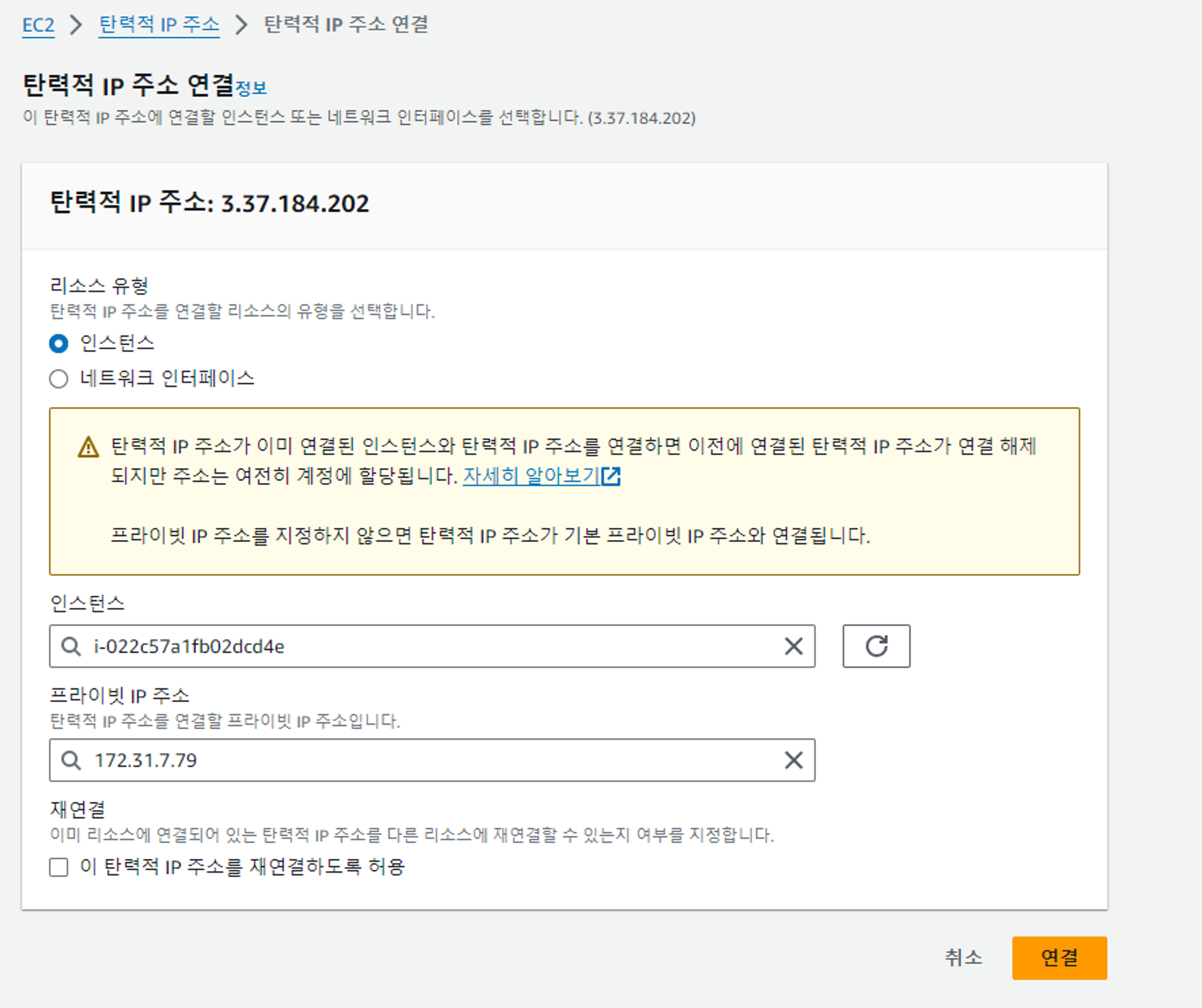Enable 이 탄력적 IP 주소를 재연결하도록 허용 checkbox
The image size is (1202, 1008).
coord(58,867)
